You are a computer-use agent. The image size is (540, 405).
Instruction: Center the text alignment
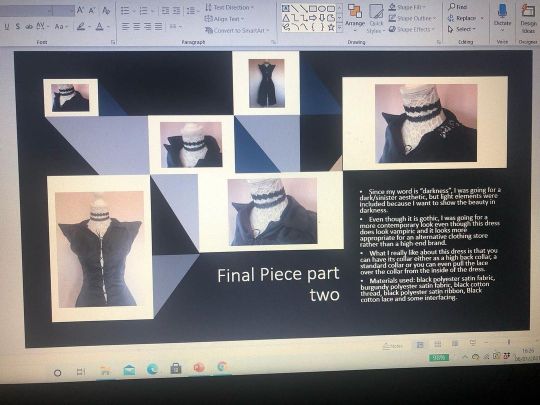point(137,26)
